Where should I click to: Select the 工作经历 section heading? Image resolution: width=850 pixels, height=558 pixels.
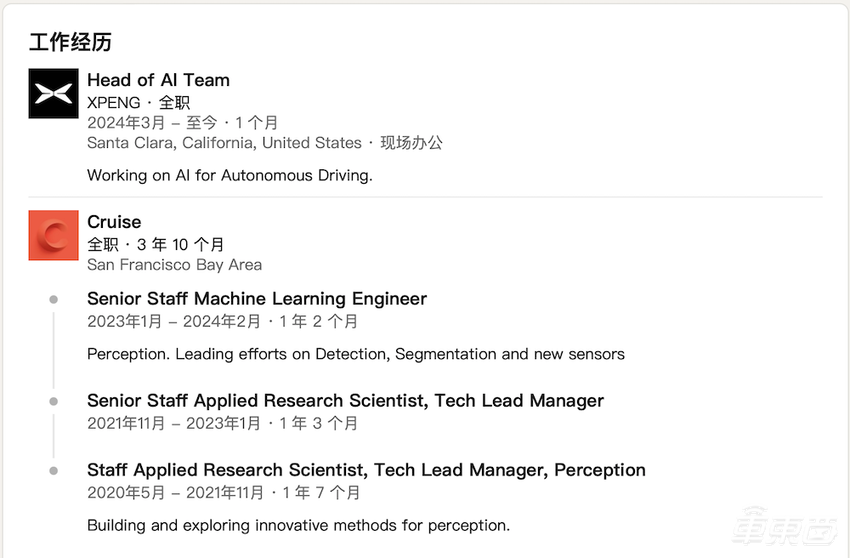(70, 42)
